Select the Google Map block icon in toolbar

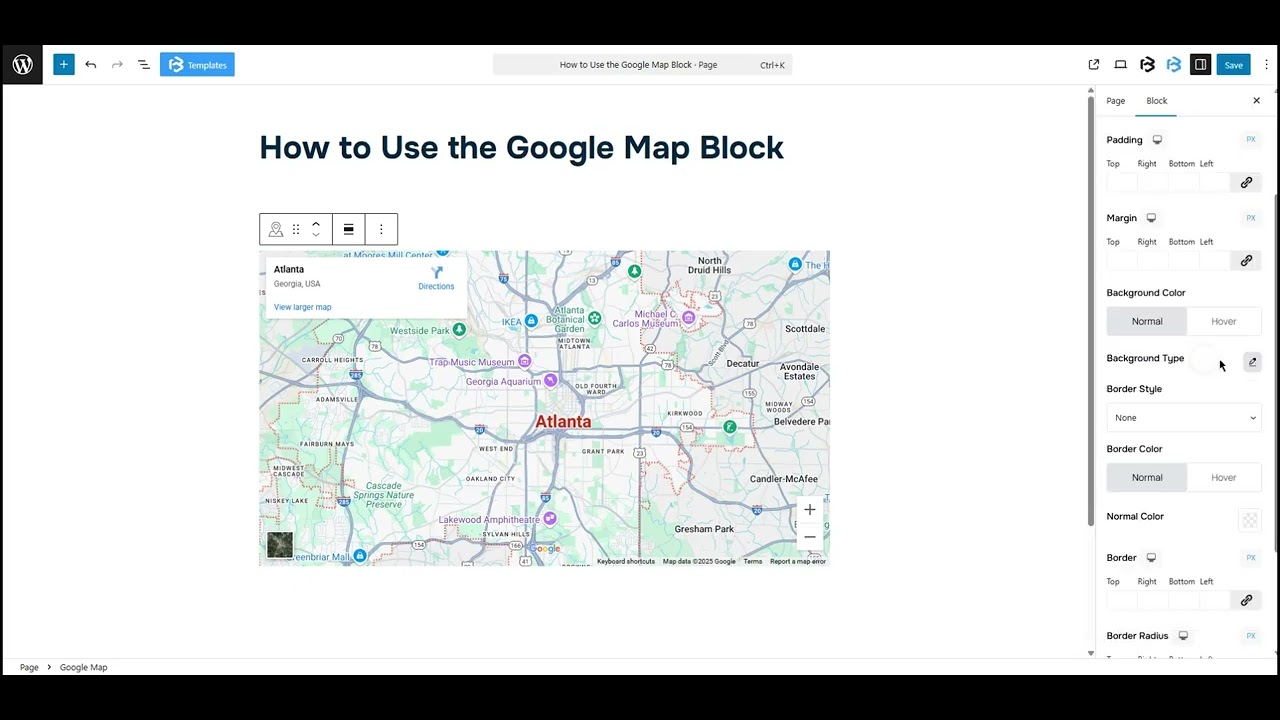pos(276,229)
